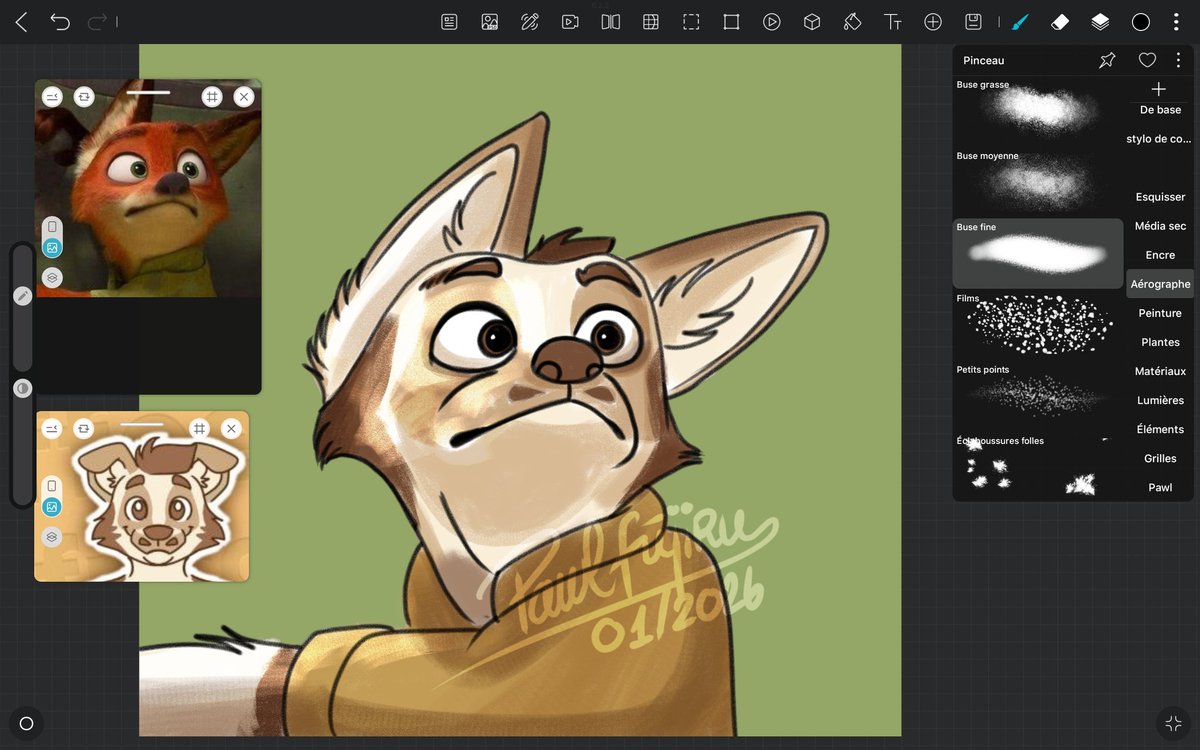
Task: Favorite the brush with heart icon
Action: (x=1147, y=60)
